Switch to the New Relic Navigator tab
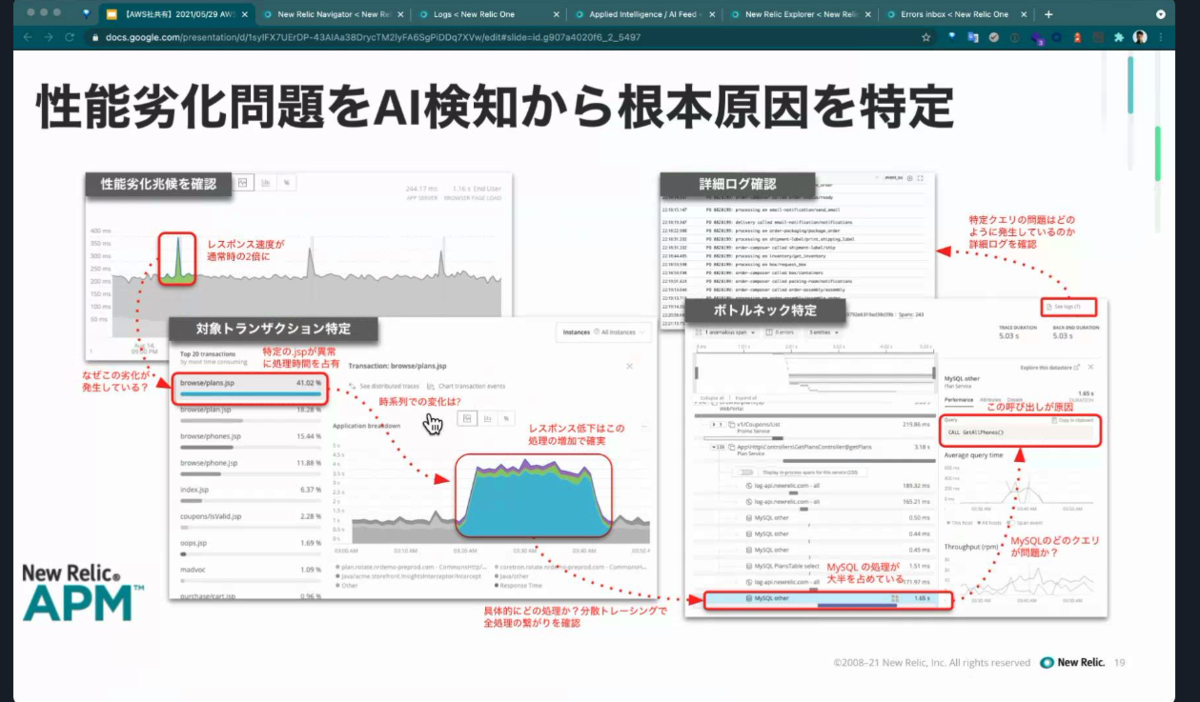 [333, 14]
